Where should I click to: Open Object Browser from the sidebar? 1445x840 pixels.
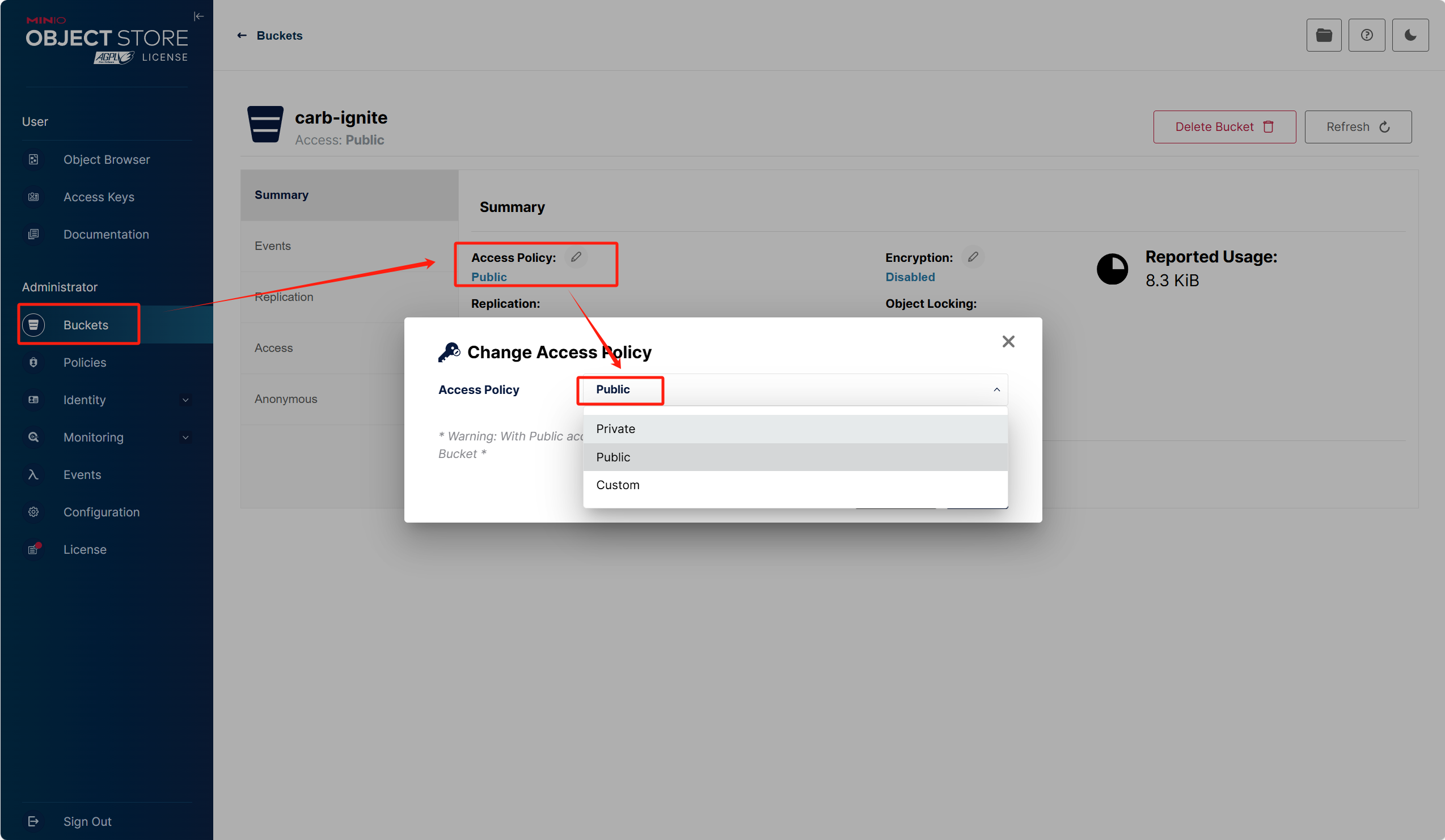click(x=106, y=159)
